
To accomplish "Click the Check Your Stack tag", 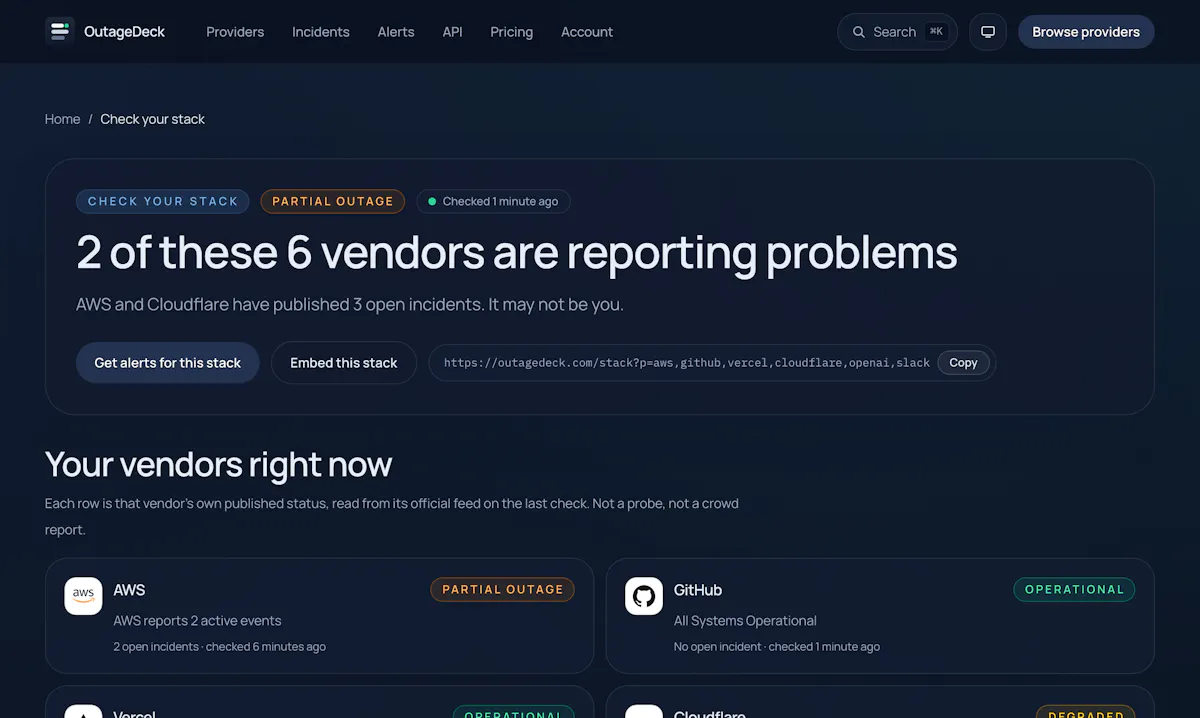I will (x=163, y=201).
